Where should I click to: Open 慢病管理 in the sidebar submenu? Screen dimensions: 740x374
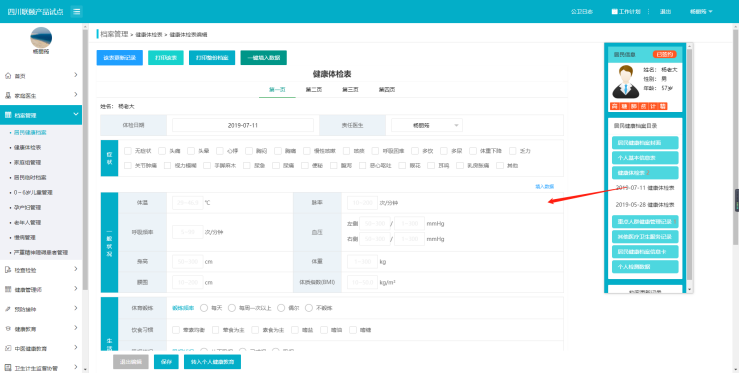pos(25,238)
